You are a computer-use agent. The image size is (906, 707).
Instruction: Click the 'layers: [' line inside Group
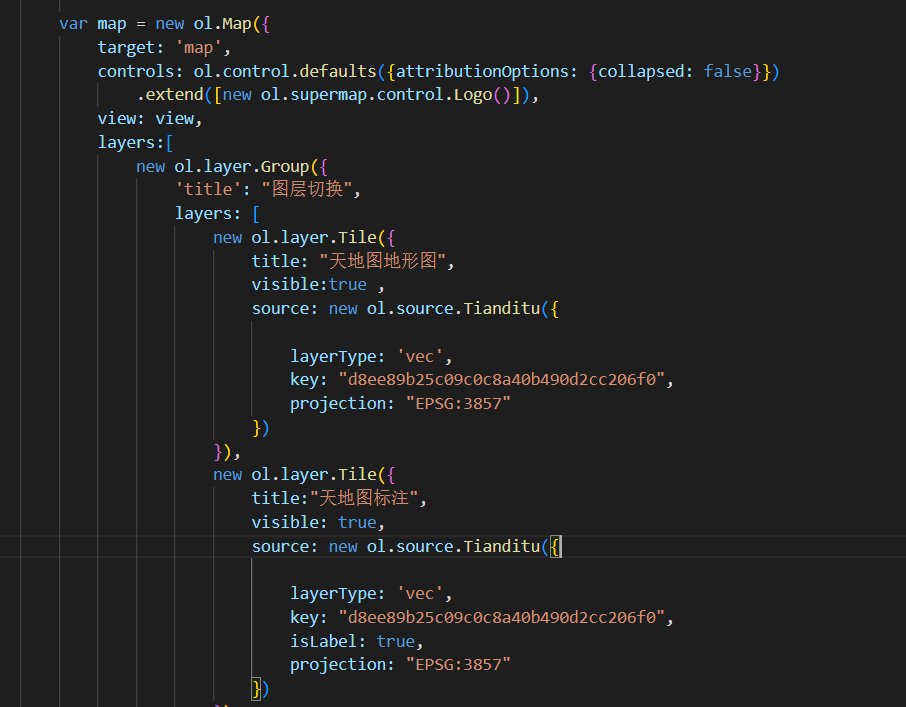[217, 214]
